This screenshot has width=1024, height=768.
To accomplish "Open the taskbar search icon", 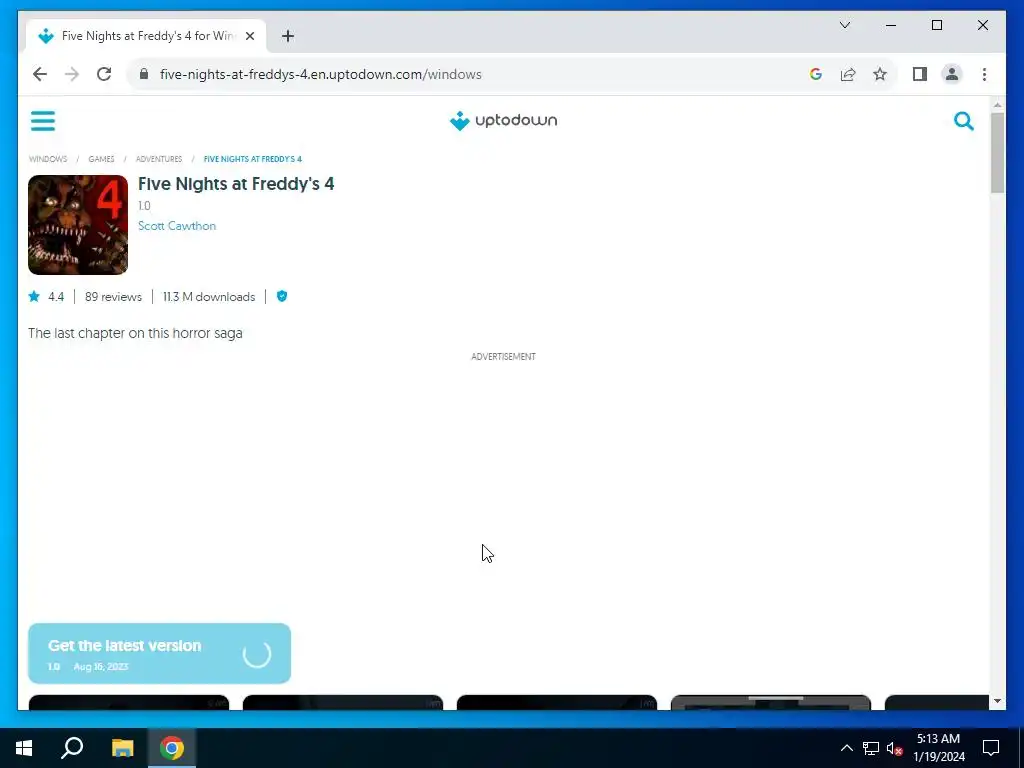I will coord(72,748).
